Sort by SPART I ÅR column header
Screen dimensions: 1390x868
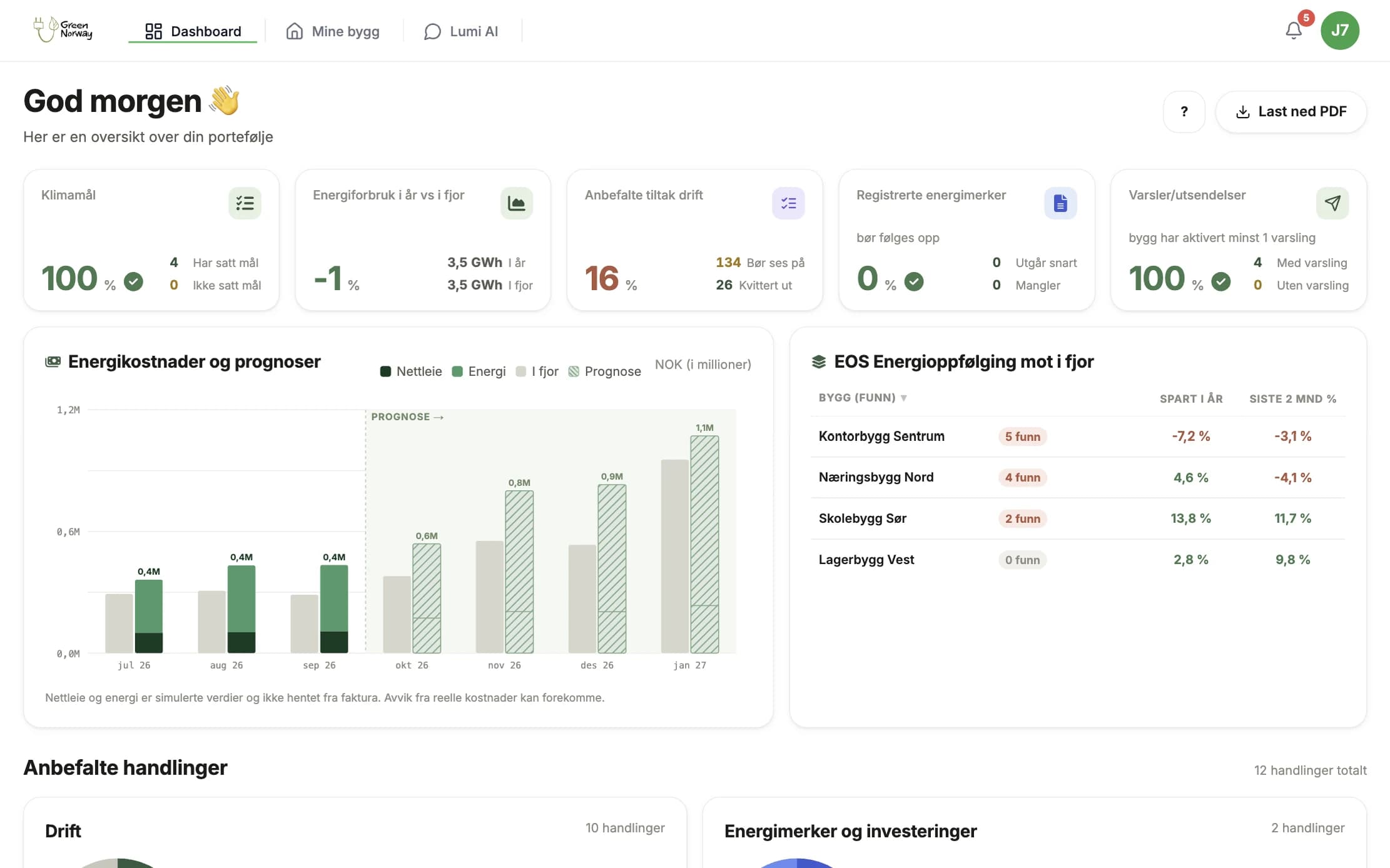pyautogui.click(x=1191, y=398)
